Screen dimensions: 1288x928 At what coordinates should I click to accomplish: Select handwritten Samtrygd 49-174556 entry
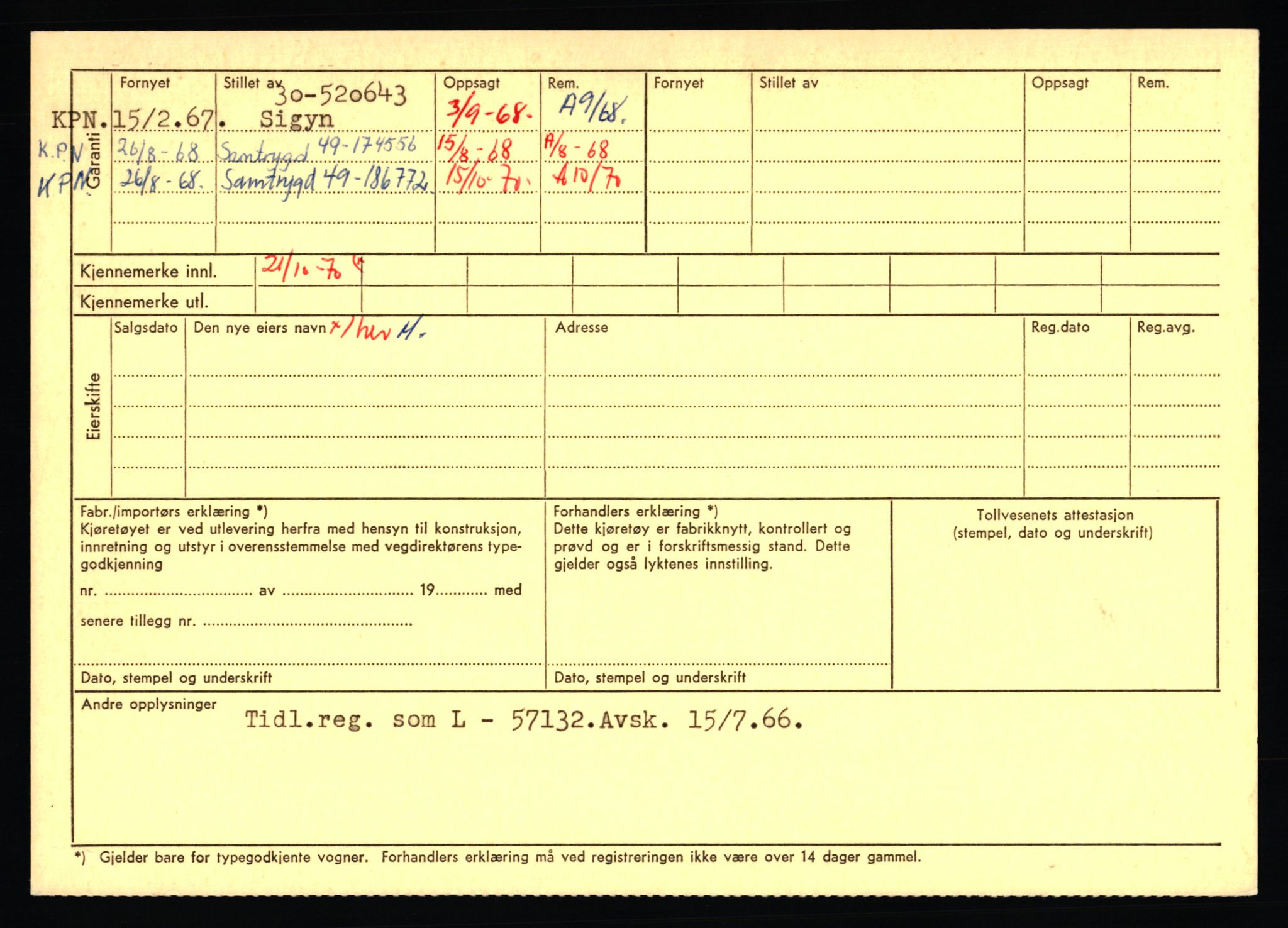click(318, 150)
